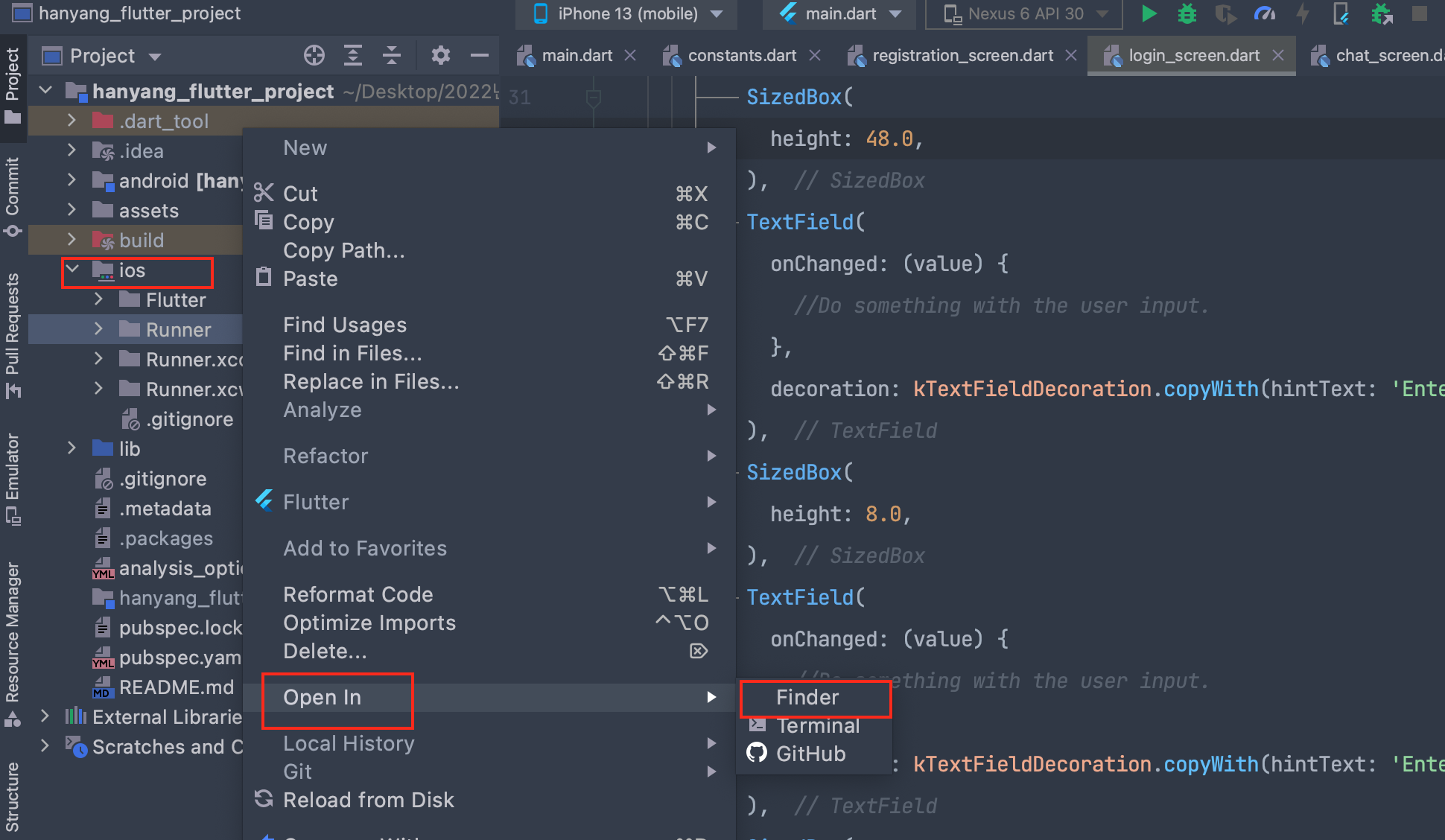The height and width of the screenshot is (840, 1445).
Task: Click the Flutter Hot Reload lightning icon
Action: (x=1303, y=13)
